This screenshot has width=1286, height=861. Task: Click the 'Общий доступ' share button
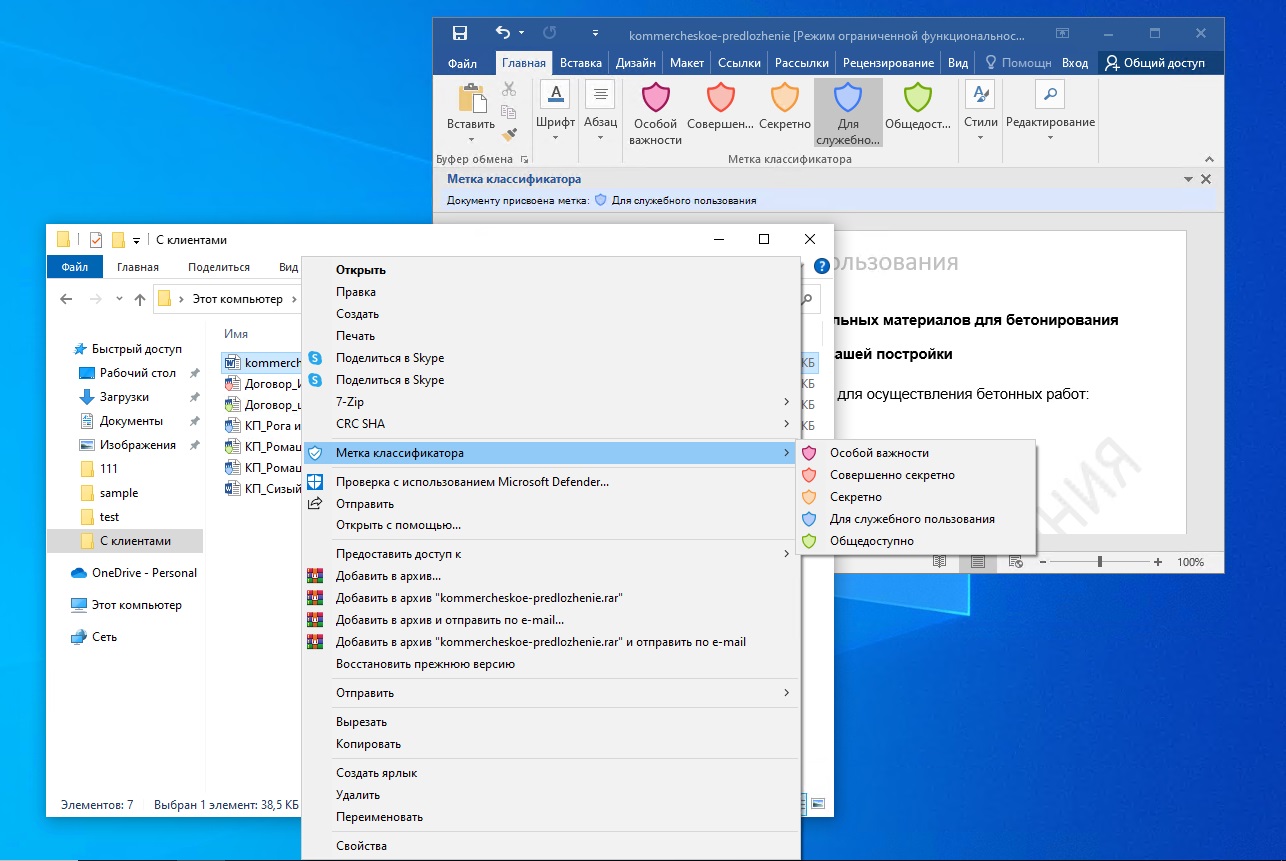(x=1155, y=63)
